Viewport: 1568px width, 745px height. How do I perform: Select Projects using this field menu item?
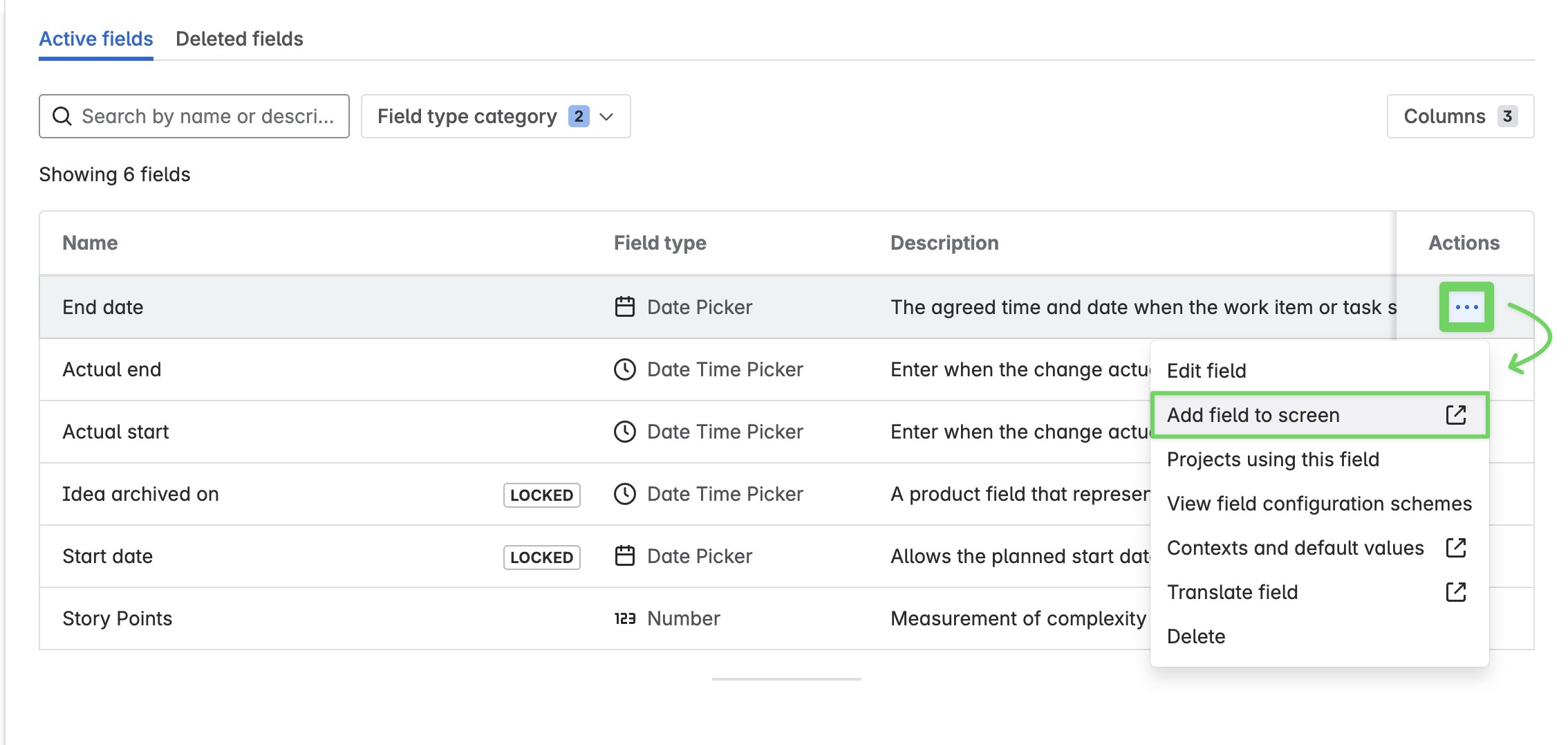(x=1273, y=459)
